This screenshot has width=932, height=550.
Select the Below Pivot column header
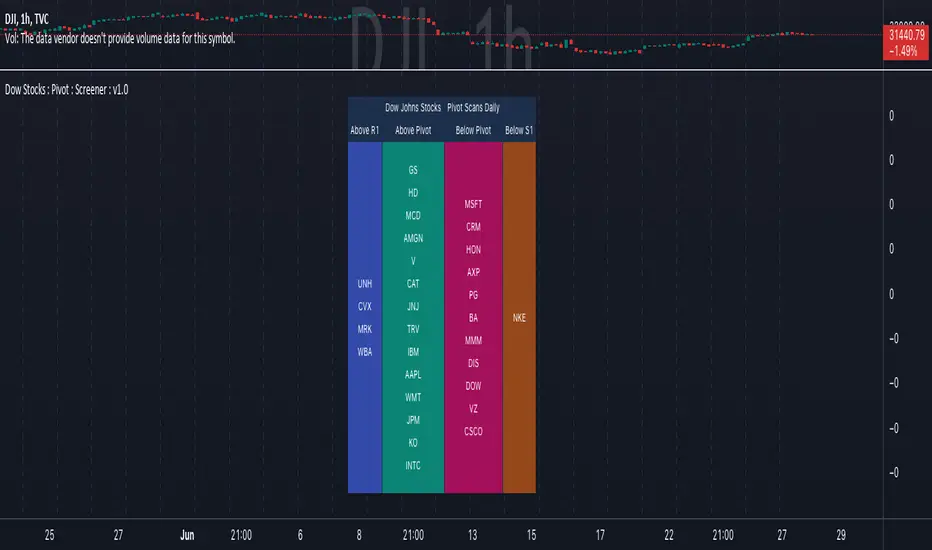[x=473, y=130]
